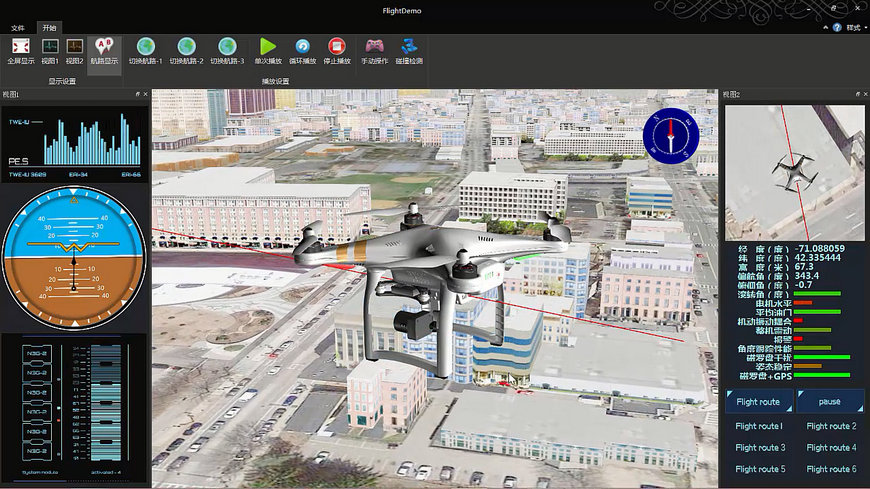Open the help question mark icon

click(837, 27)
